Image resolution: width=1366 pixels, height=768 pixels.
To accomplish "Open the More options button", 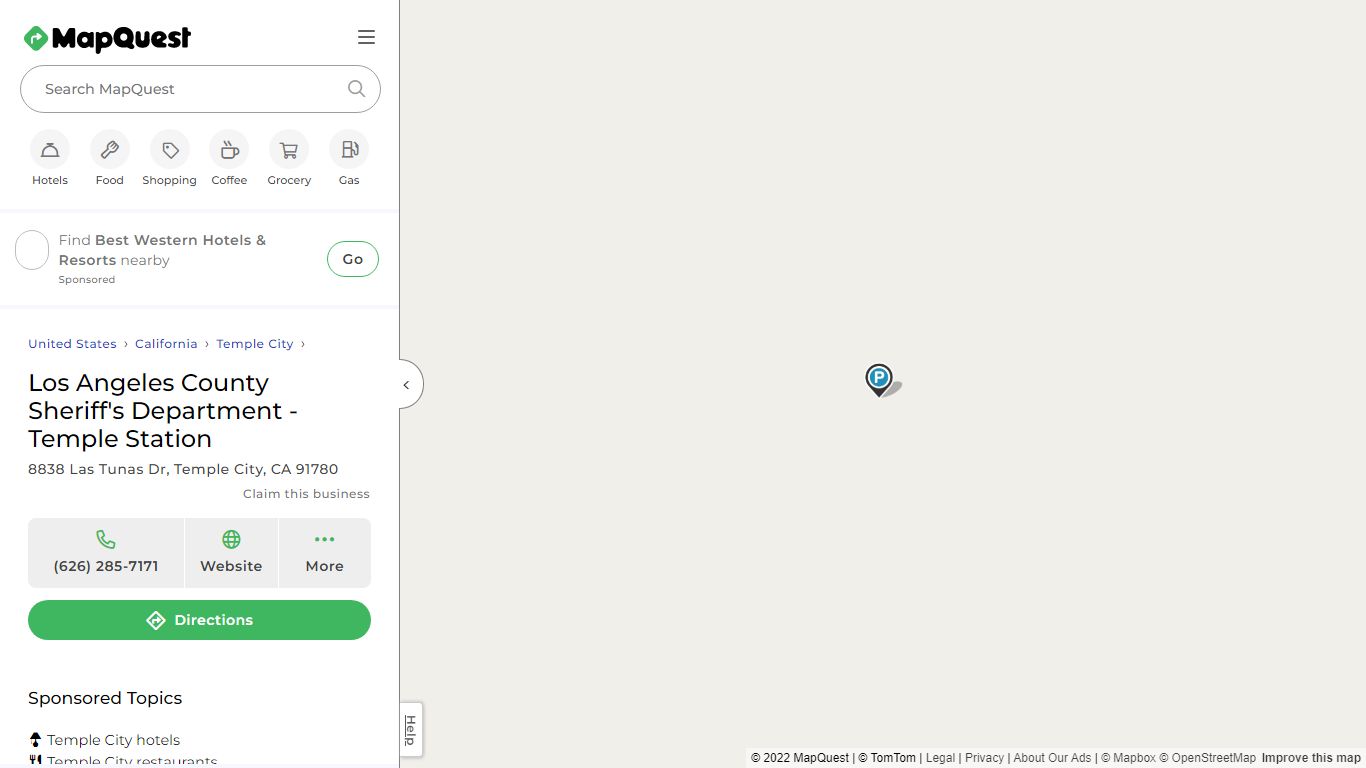I will tap(325, 553).
